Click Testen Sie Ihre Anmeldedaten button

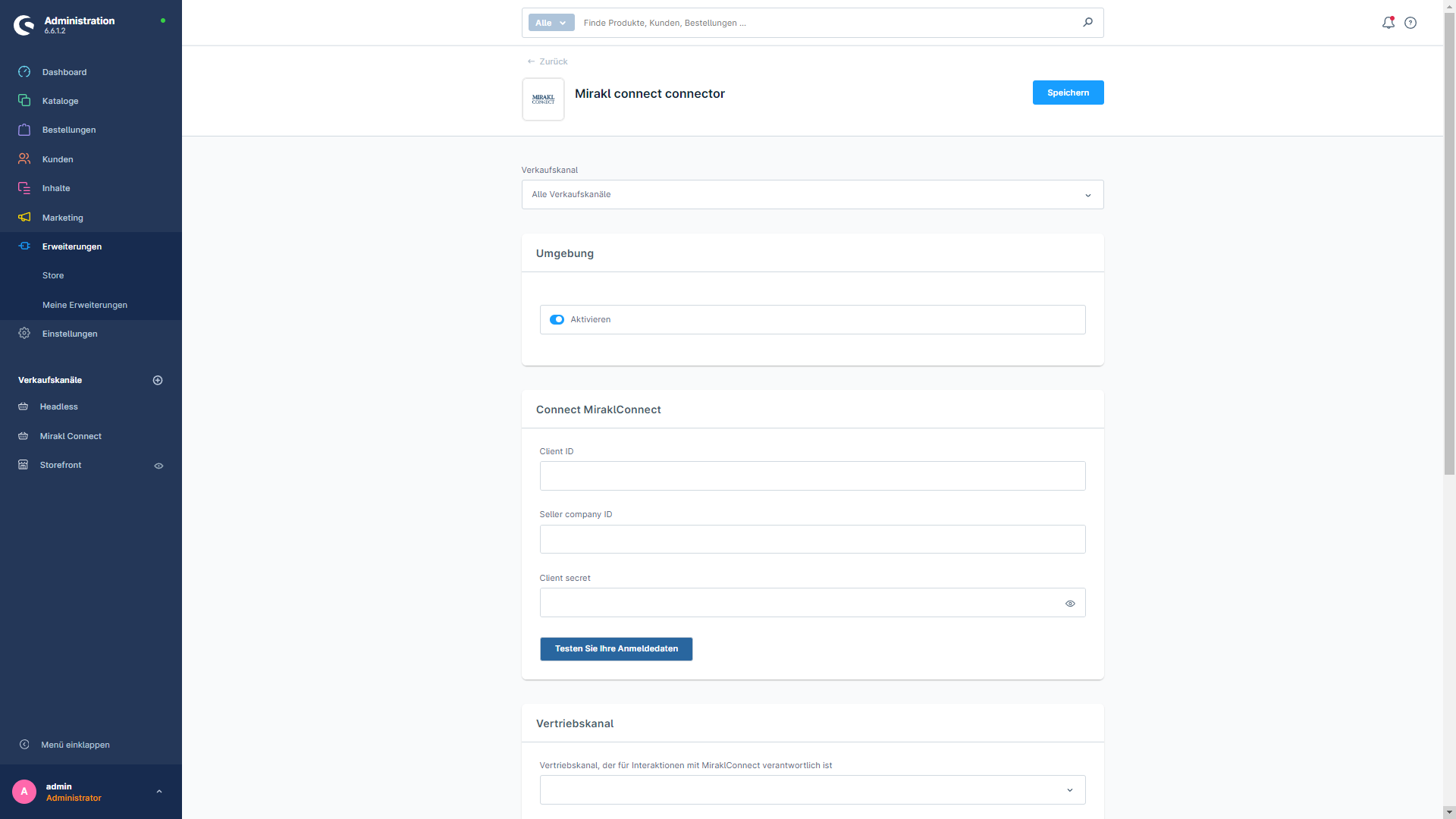pos(616,649)
